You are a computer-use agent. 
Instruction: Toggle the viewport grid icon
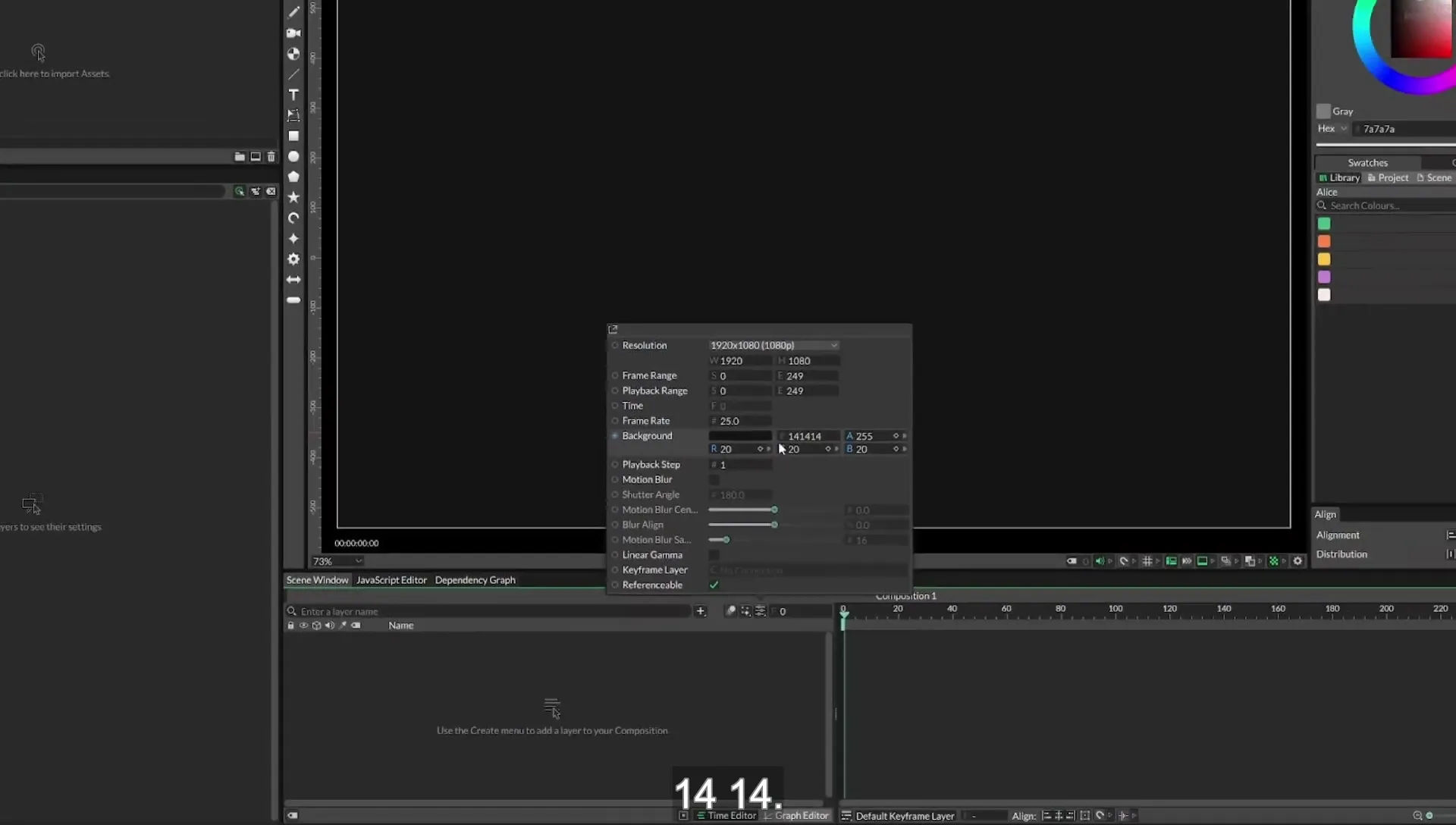coord(1147,561)
